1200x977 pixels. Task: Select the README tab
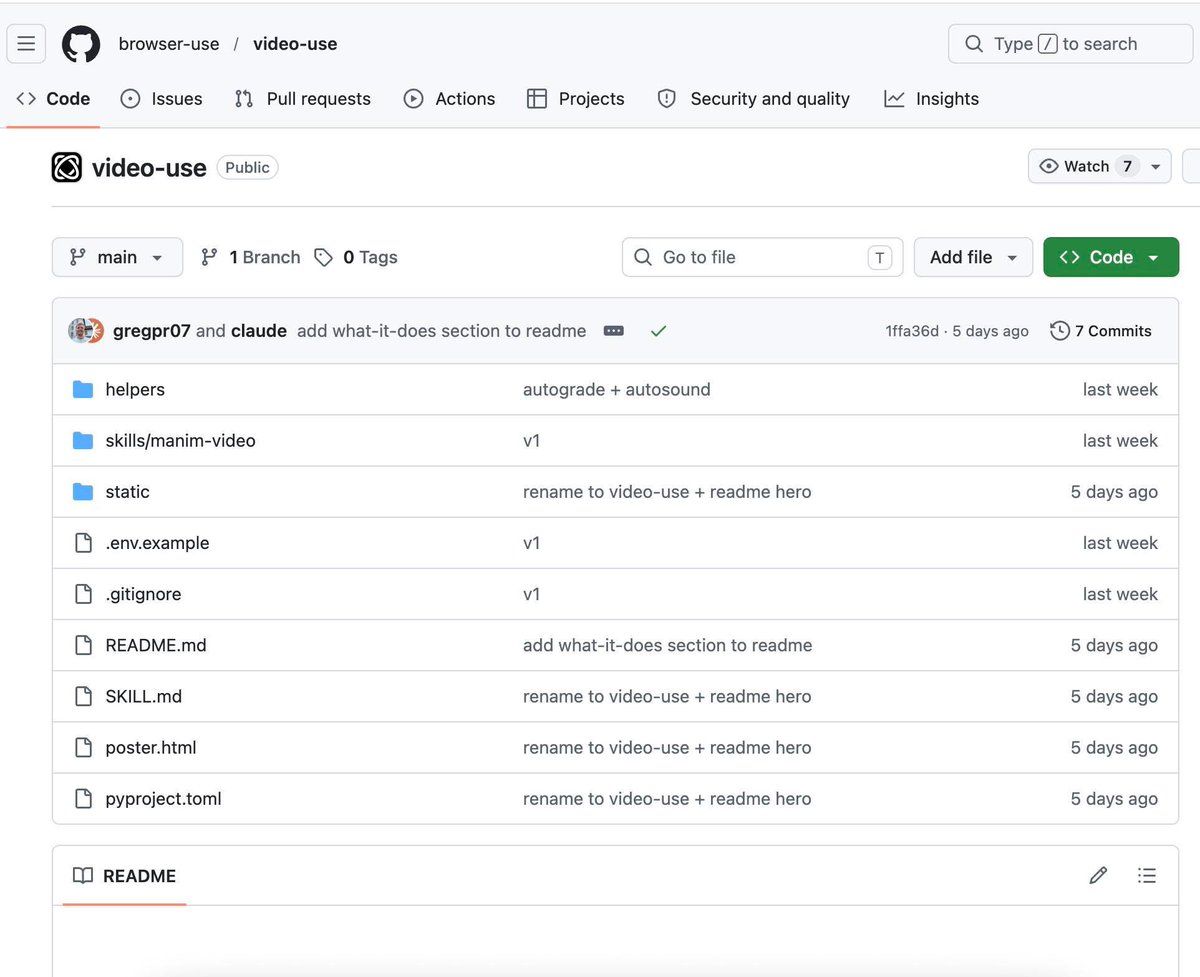125,876
